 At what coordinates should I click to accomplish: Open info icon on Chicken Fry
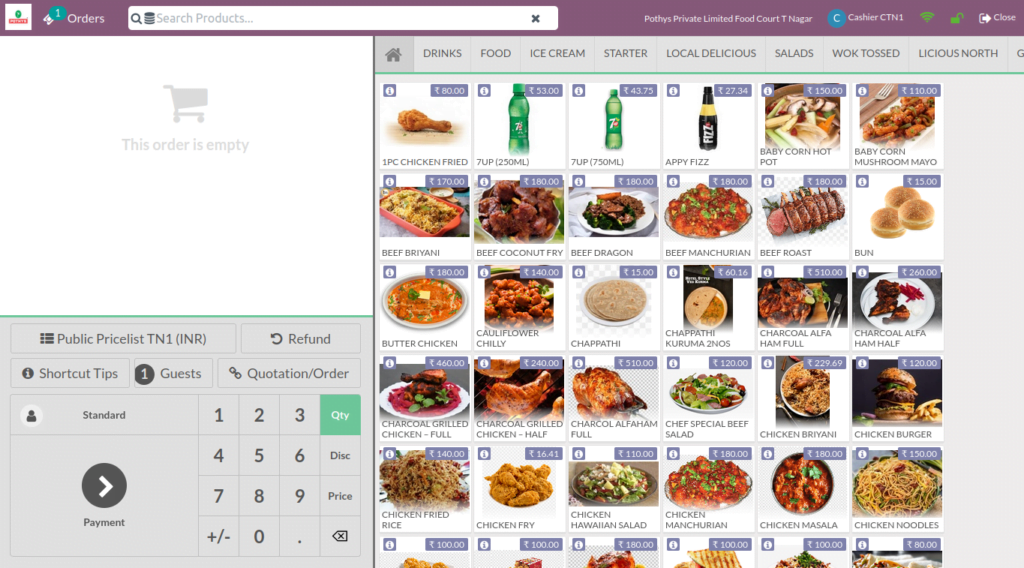point(484,454)
